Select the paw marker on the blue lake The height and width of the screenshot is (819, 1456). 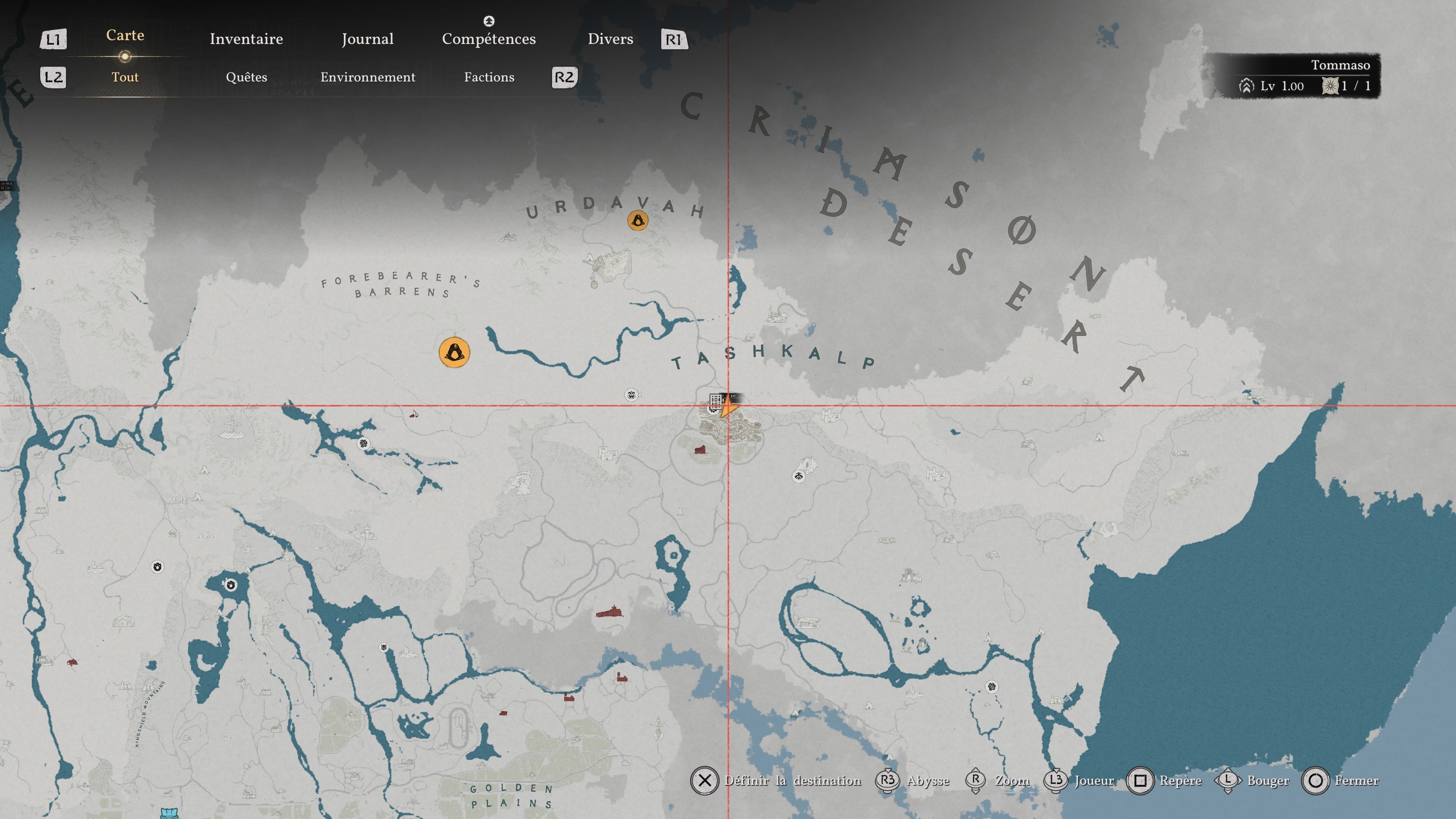230,585
